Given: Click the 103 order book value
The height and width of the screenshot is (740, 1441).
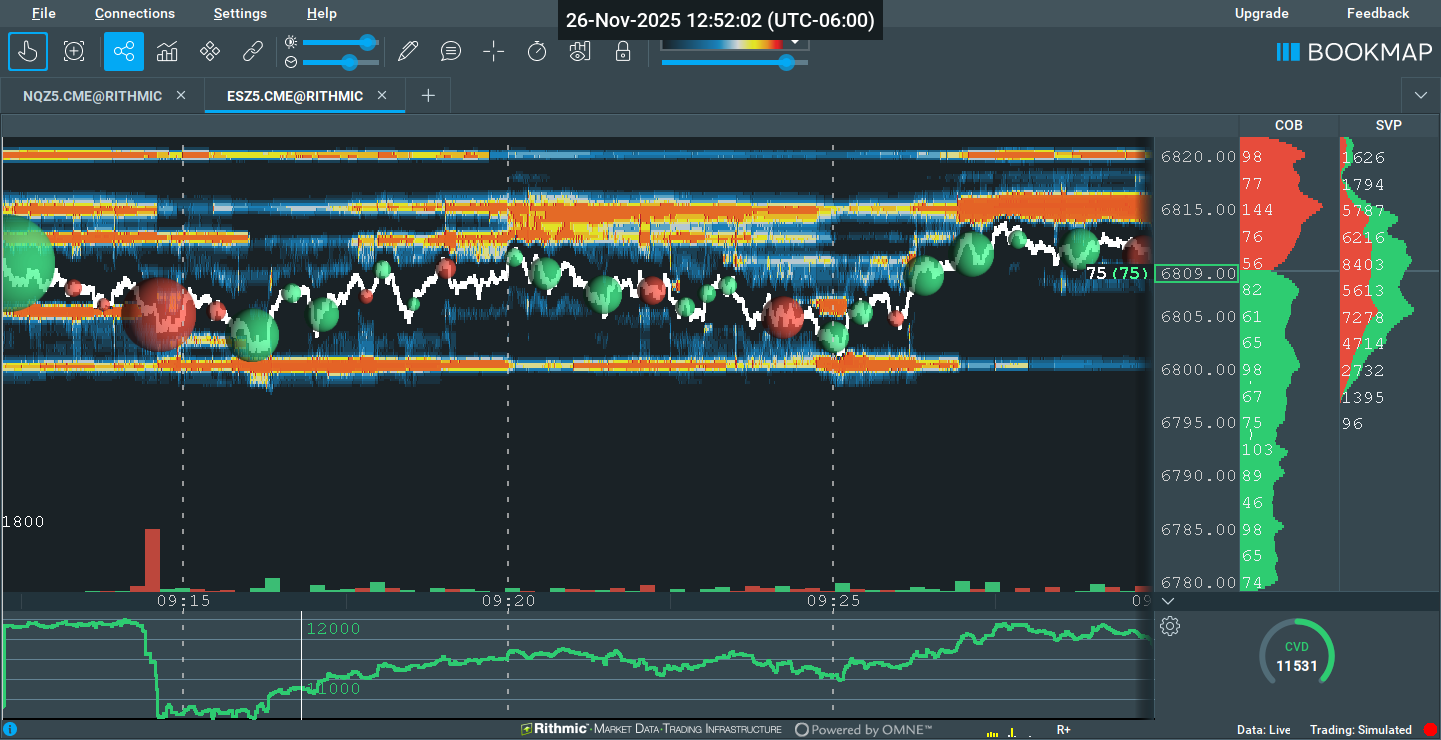Looking at the screenshot, I should 1257,450.
